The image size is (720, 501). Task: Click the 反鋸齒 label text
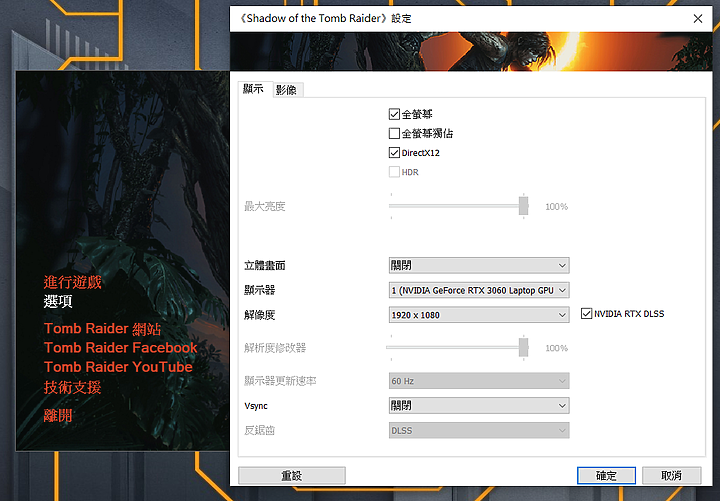coord(259,430)
